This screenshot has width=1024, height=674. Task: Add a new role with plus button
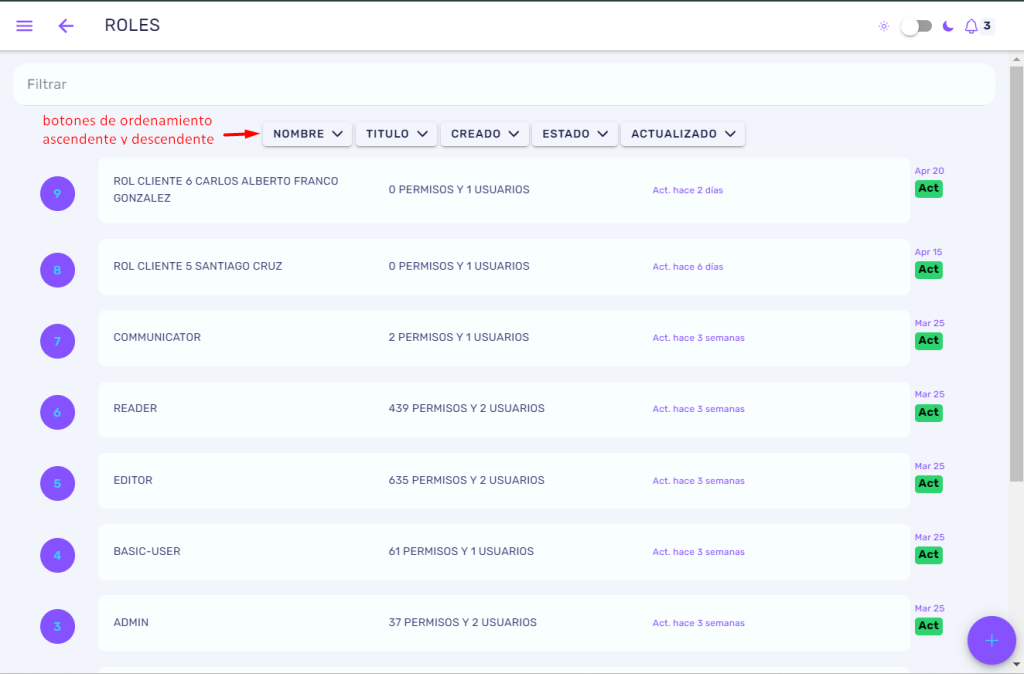point(991,641)
